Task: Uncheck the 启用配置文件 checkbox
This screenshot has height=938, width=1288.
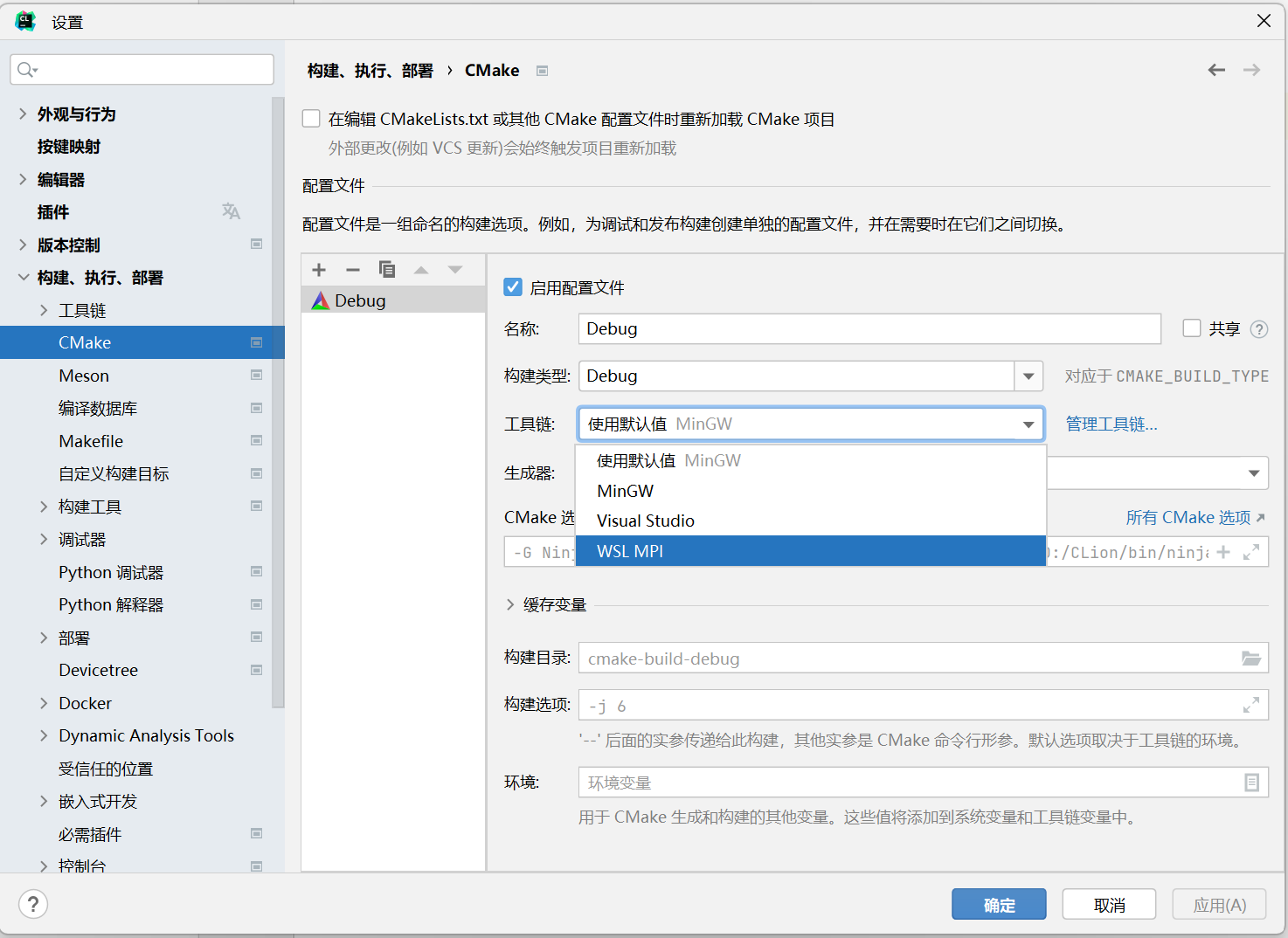Action: click(512, 286)
